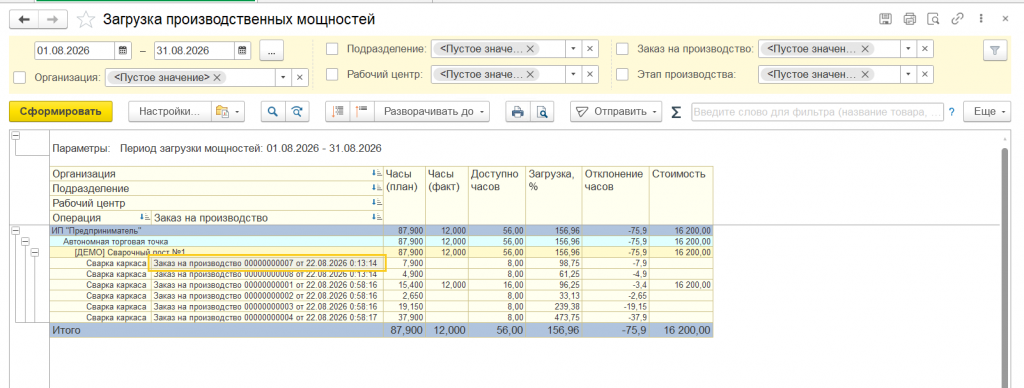Select order 00000000008 cell
Screen dimensions: 1024x388
[268, 274]
